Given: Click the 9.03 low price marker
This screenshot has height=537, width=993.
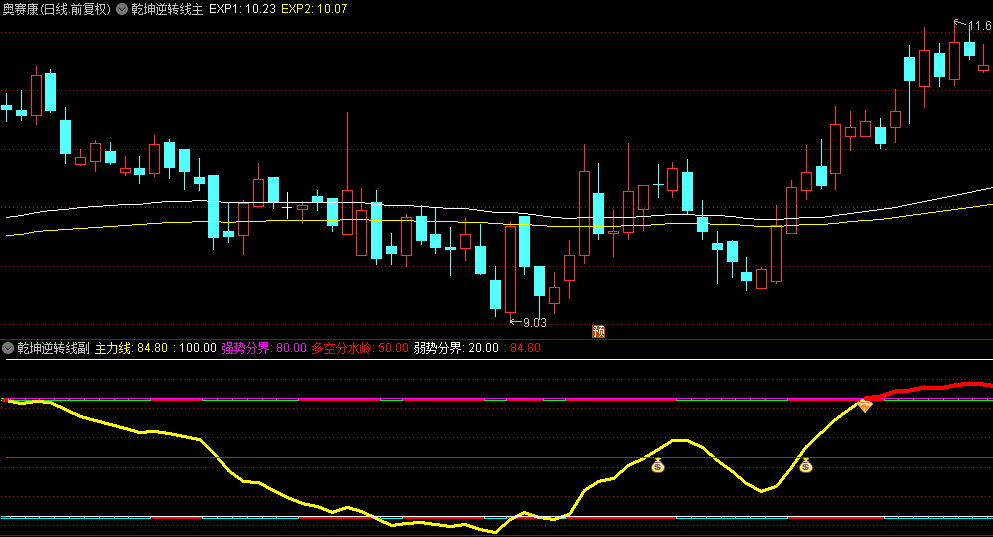Looking at the screenshot, I should 528,322.
